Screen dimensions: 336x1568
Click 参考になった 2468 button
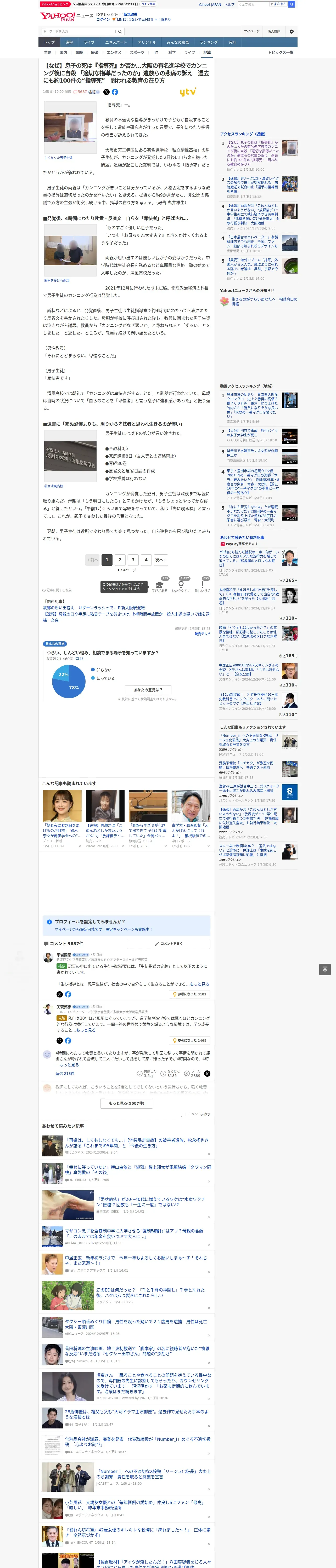pos(190,1040)
